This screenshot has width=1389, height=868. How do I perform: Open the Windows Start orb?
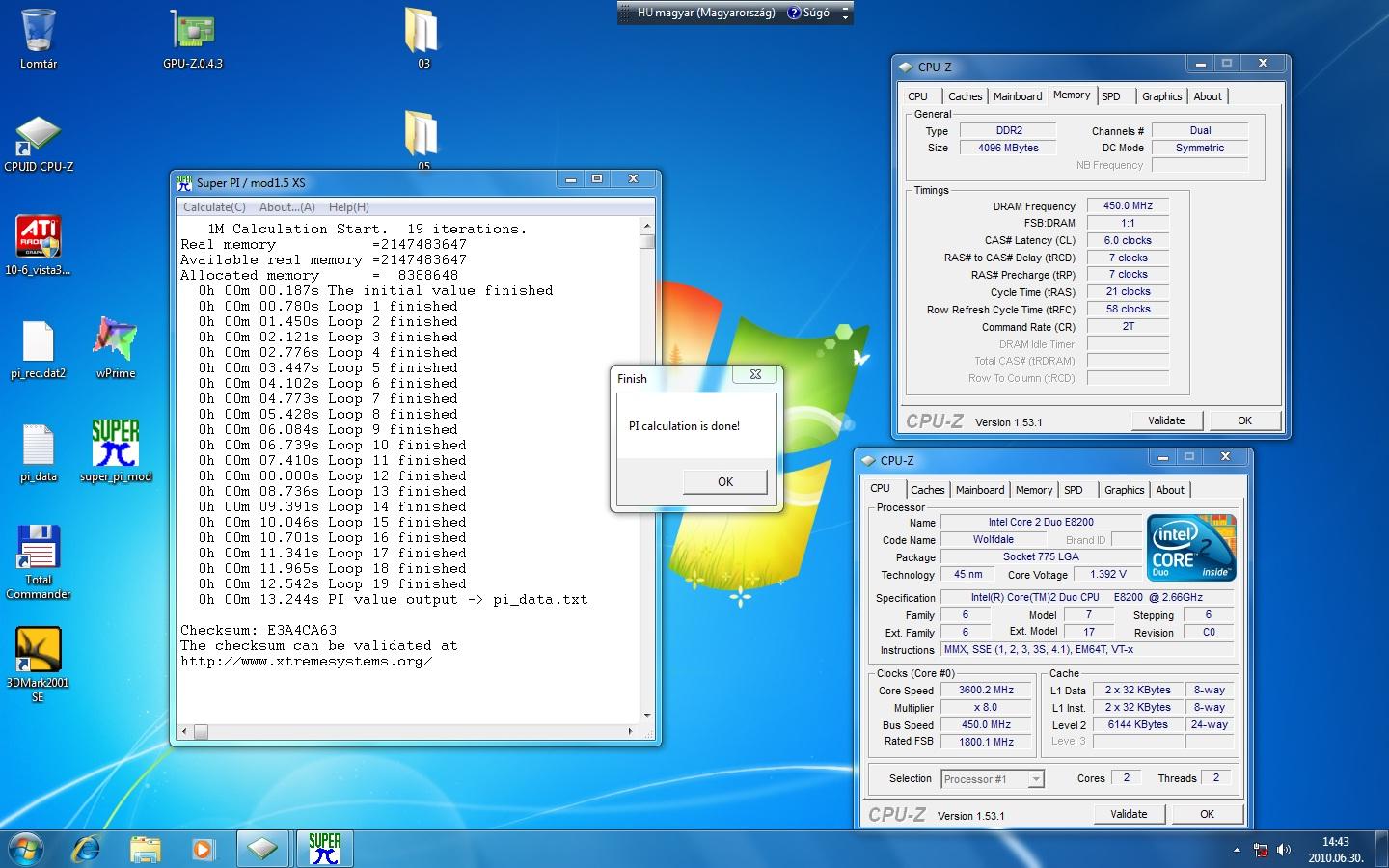point(25,849)
